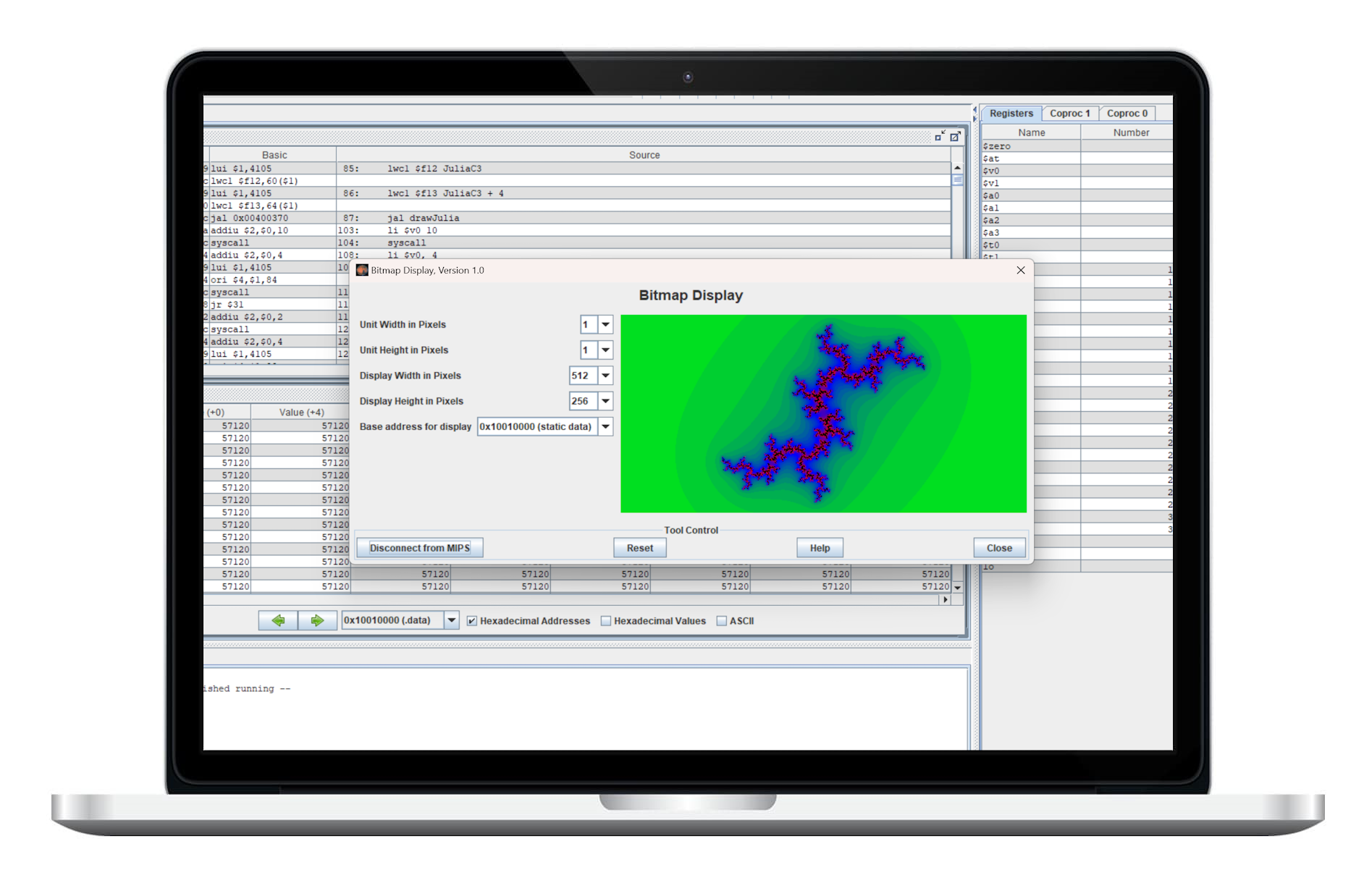
Task: Click the data table scroll-down arrow
Action: click(x=957, y=587)
